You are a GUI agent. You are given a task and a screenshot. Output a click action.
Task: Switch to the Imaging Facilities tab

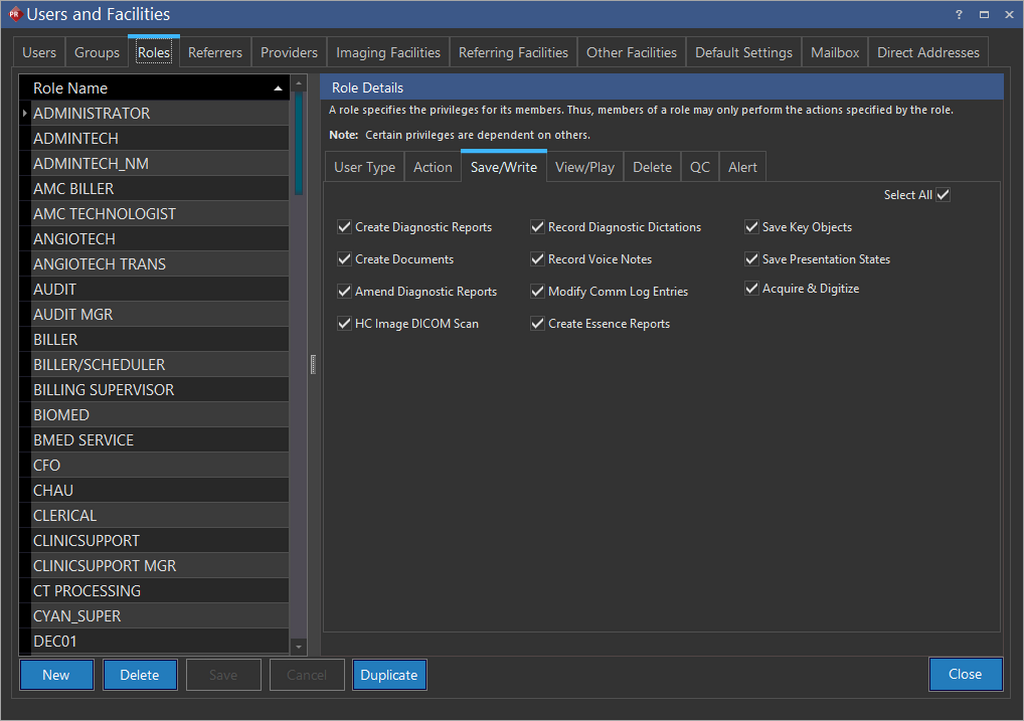(388, 53)
